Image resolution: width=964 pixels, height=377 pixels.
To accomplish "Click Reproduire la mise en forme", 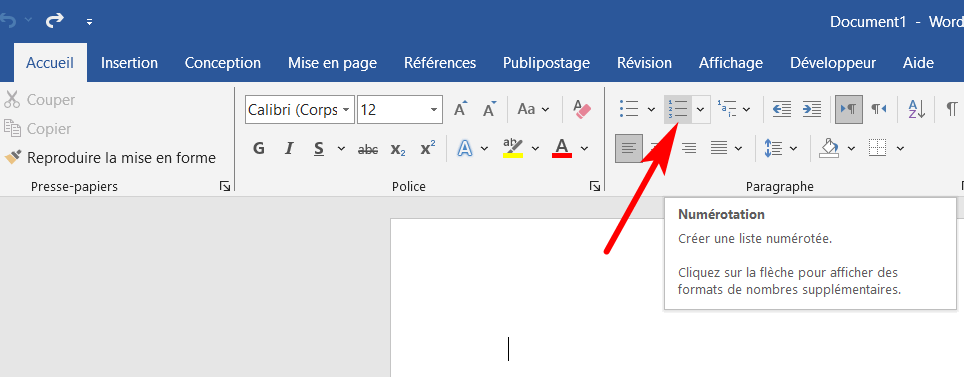I will click(x=121, y=158).
